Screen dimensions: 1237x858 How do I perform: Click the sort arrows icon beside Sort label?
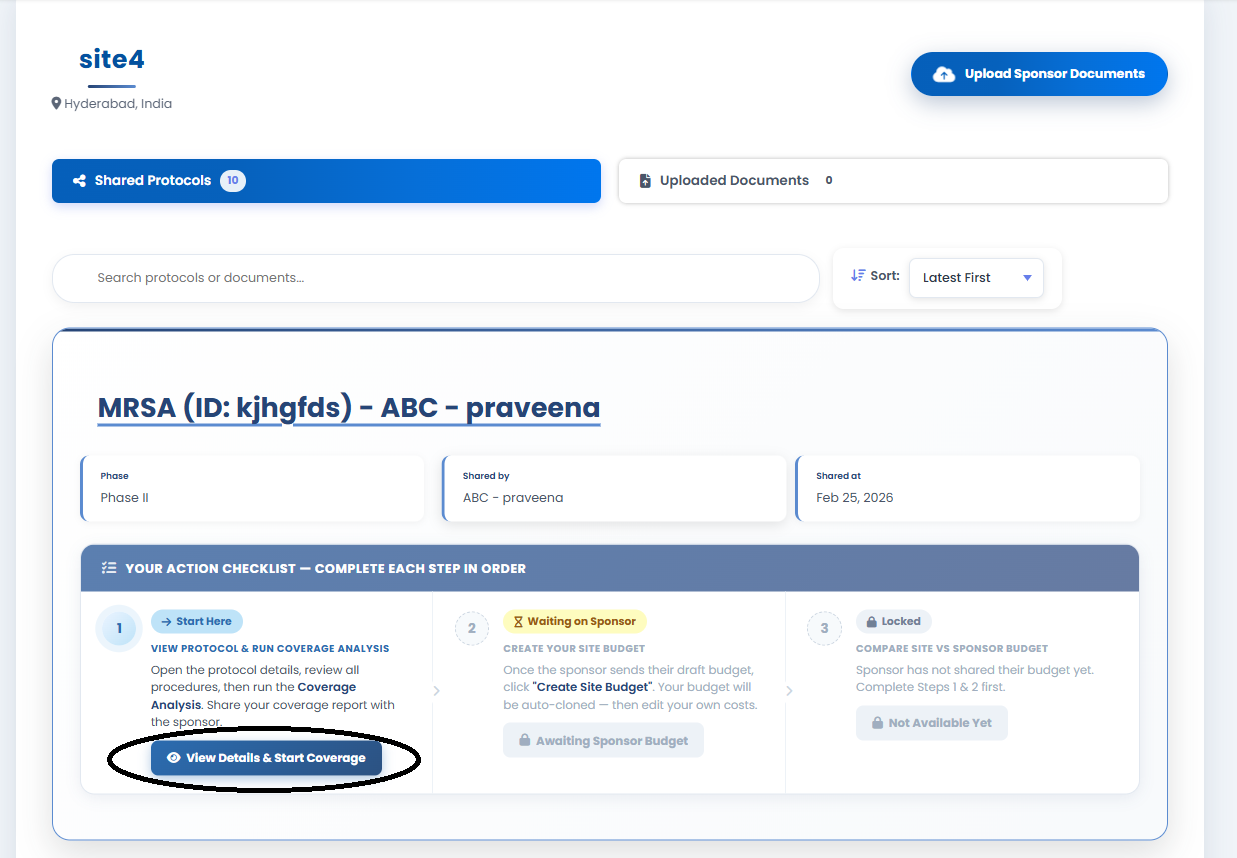(x=857, y=275)
